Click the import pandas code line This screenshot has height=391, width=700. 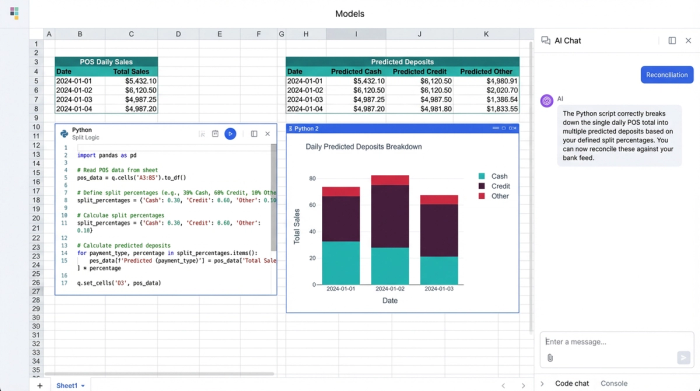pyautogui.click(x=107, y=155)
